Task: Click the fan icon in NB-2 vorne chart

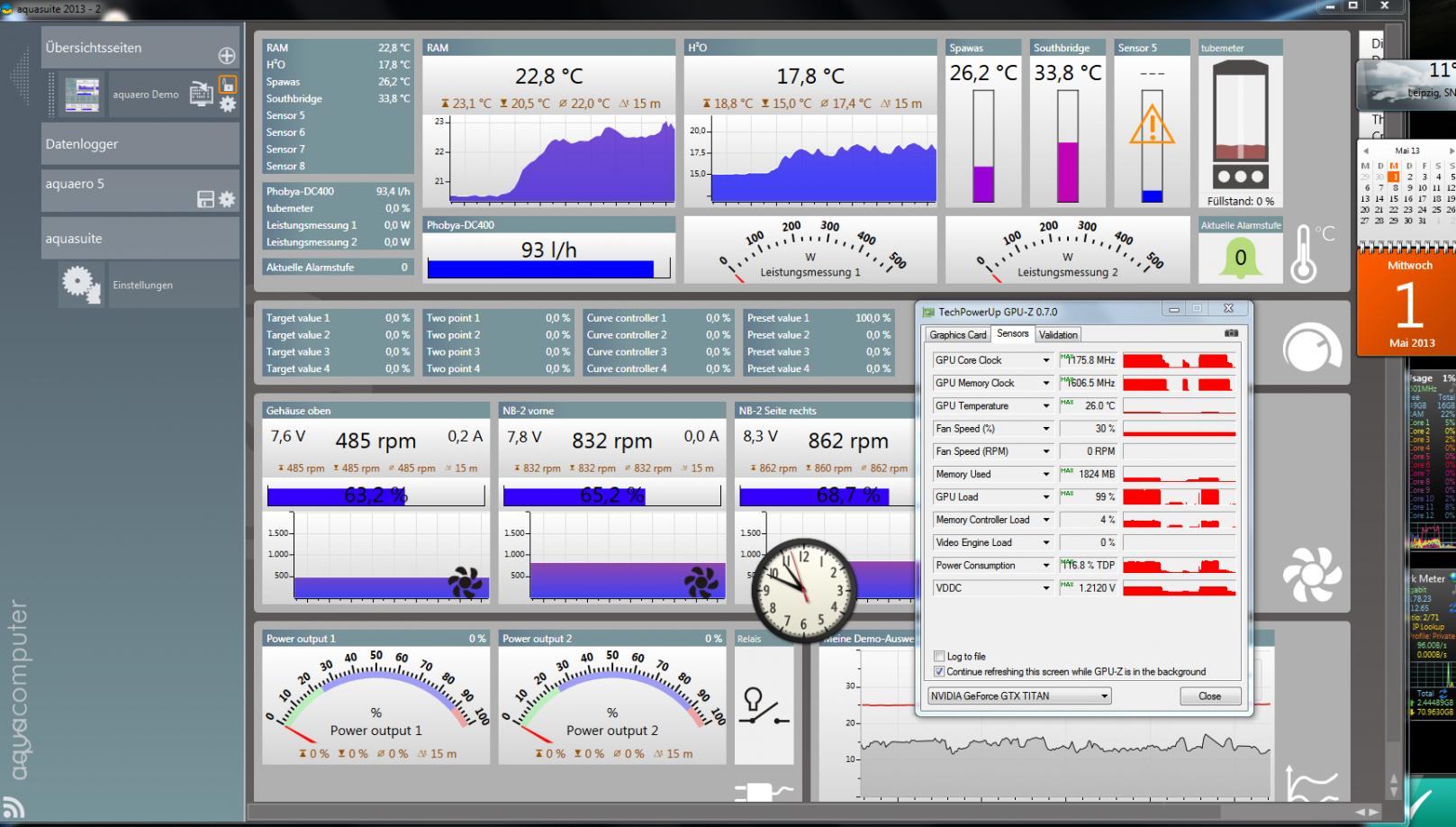Action: click(x=701, y=584)
